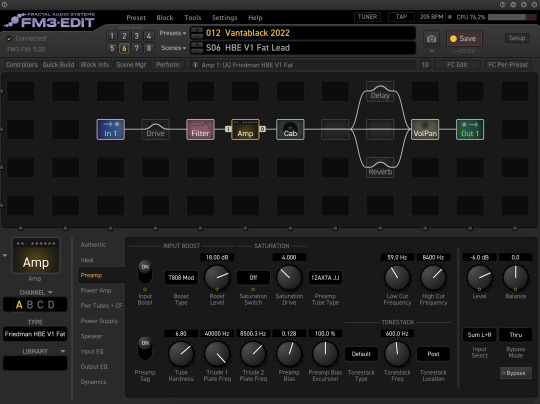Open the Tonestack Location Post selector
Viewport: 540px width, 404px height.
(x=433, y=354)
